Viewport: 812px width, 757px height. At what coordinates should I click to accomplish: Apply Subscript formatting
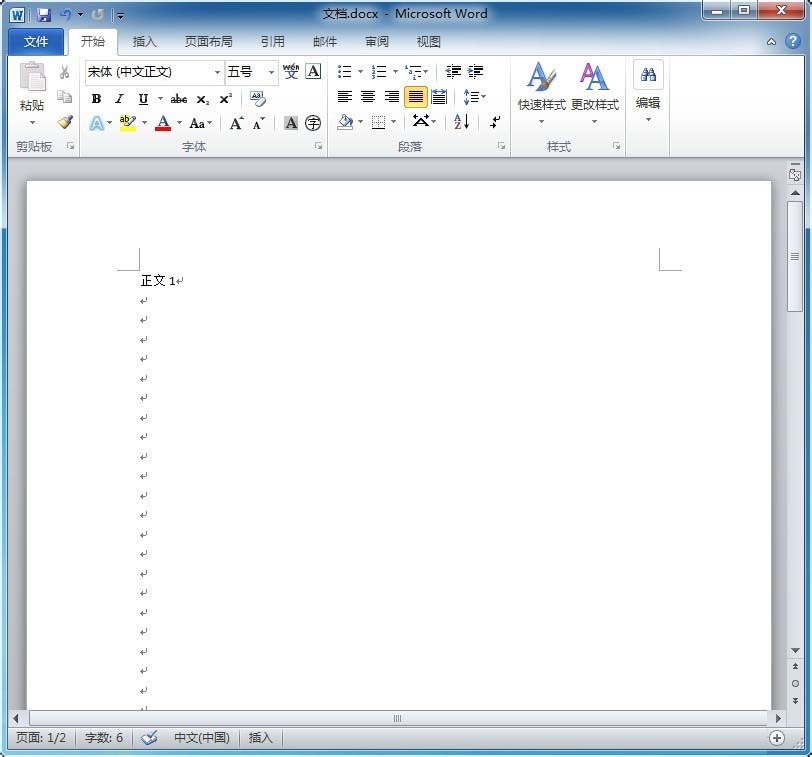[202, 99]
